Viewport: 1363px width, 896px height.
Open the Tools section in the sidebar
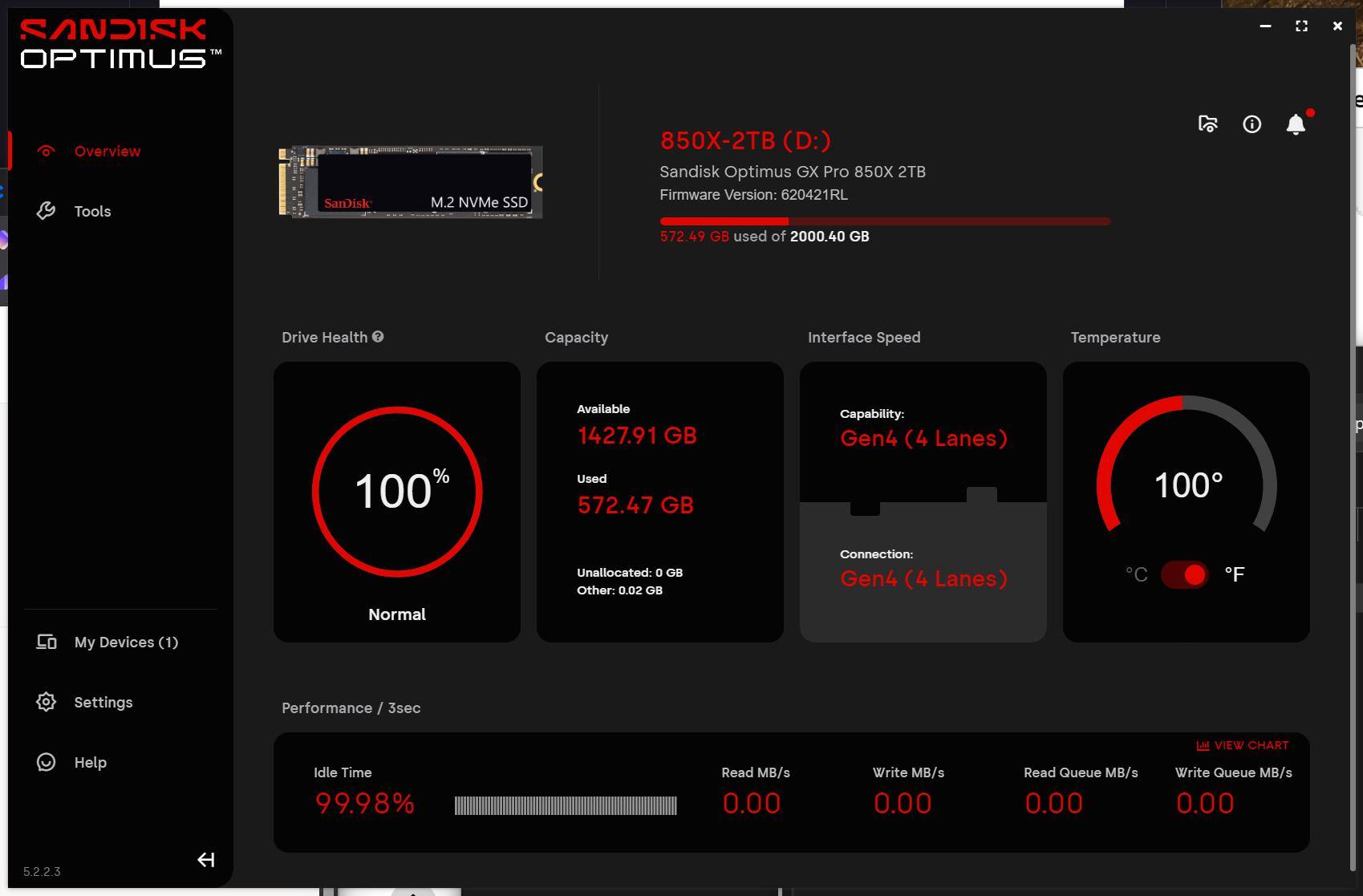coord(92,211)
